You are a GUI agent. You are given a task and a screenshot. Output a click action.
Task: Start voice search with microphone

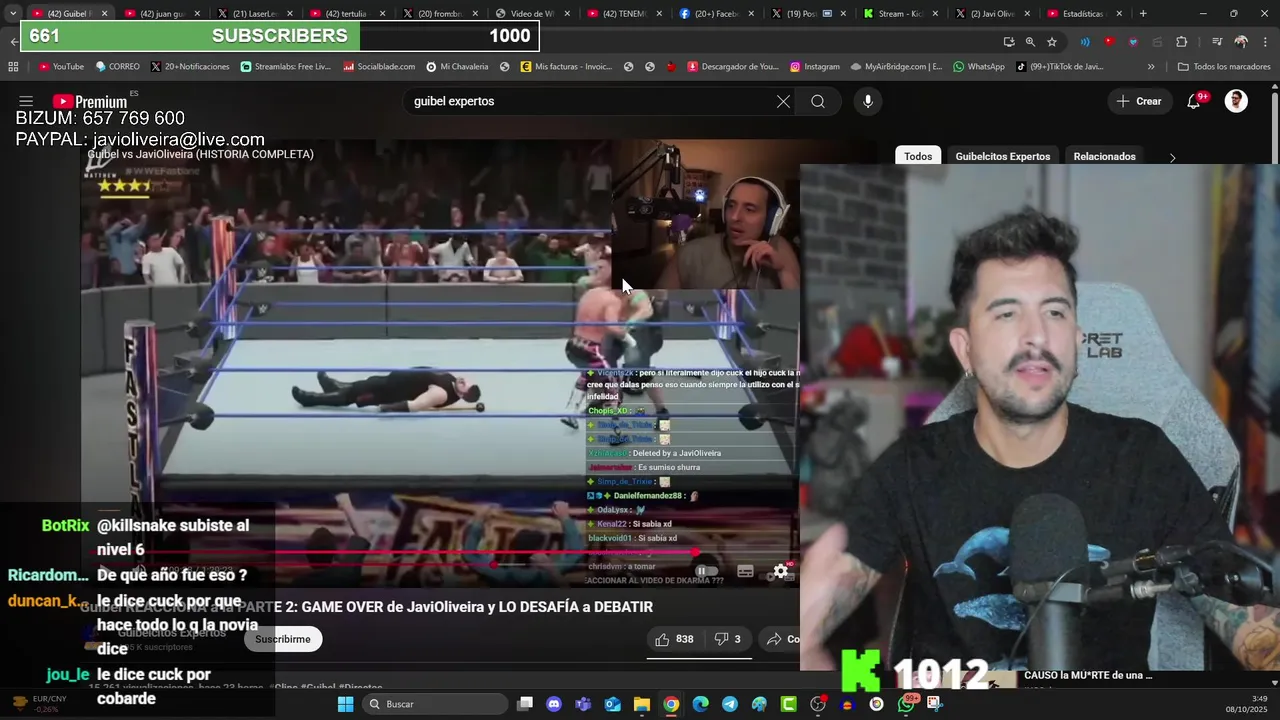tap(867, 101)
